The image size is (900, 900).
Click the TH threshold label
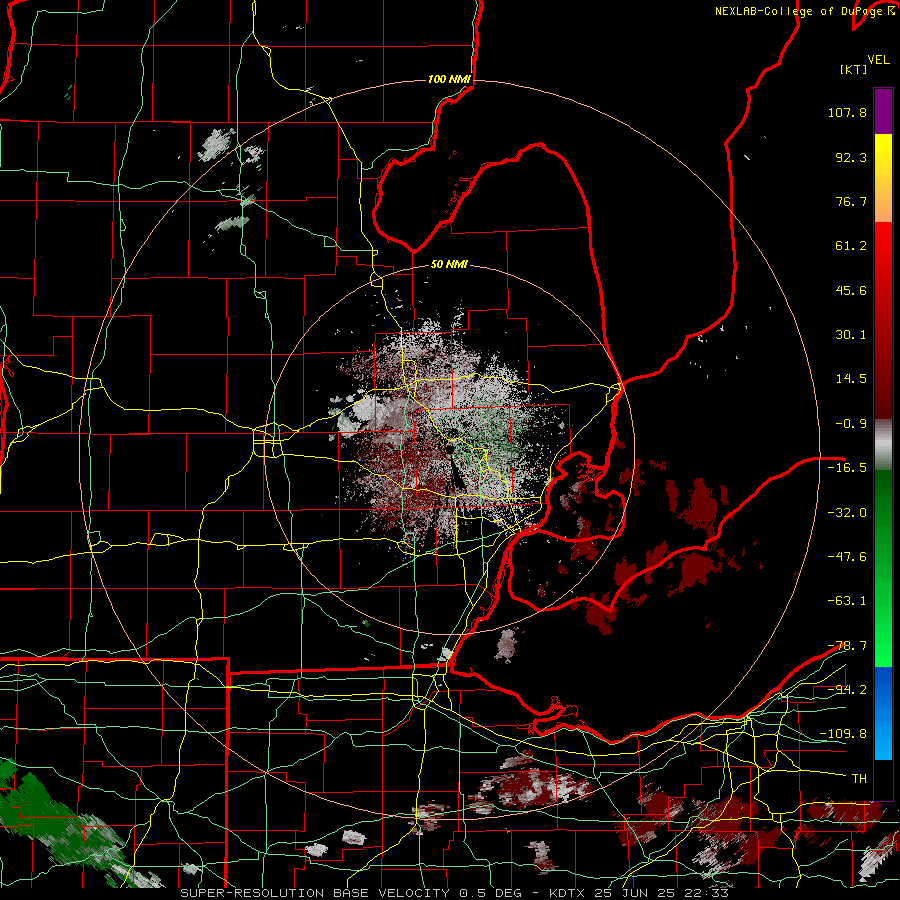(x=859, y=778)
